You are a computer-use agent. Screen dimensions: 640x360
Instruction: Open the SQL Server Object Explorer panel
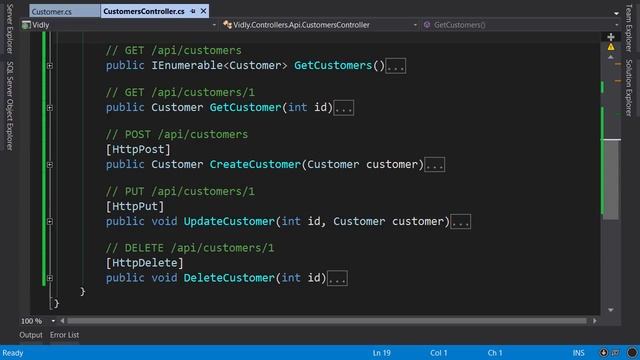[10, 106]
